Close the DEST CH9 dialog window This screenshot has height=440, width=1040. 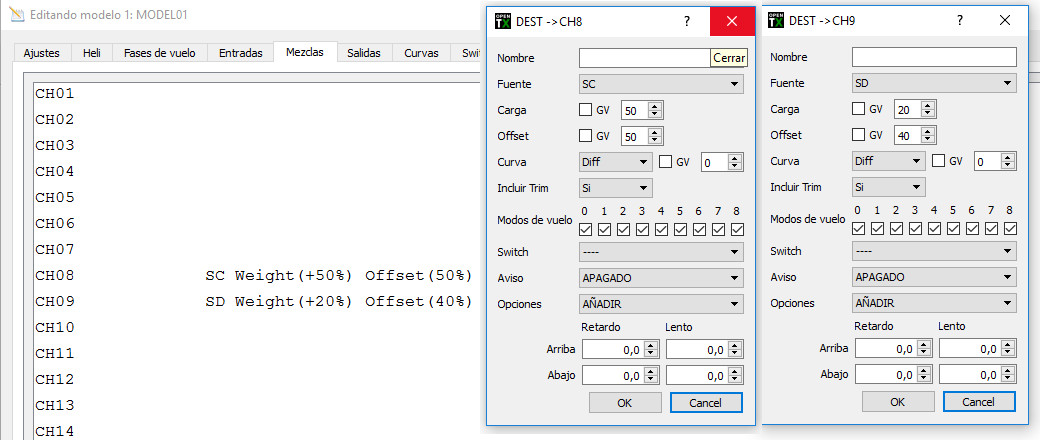click(x=1005, y=21)
